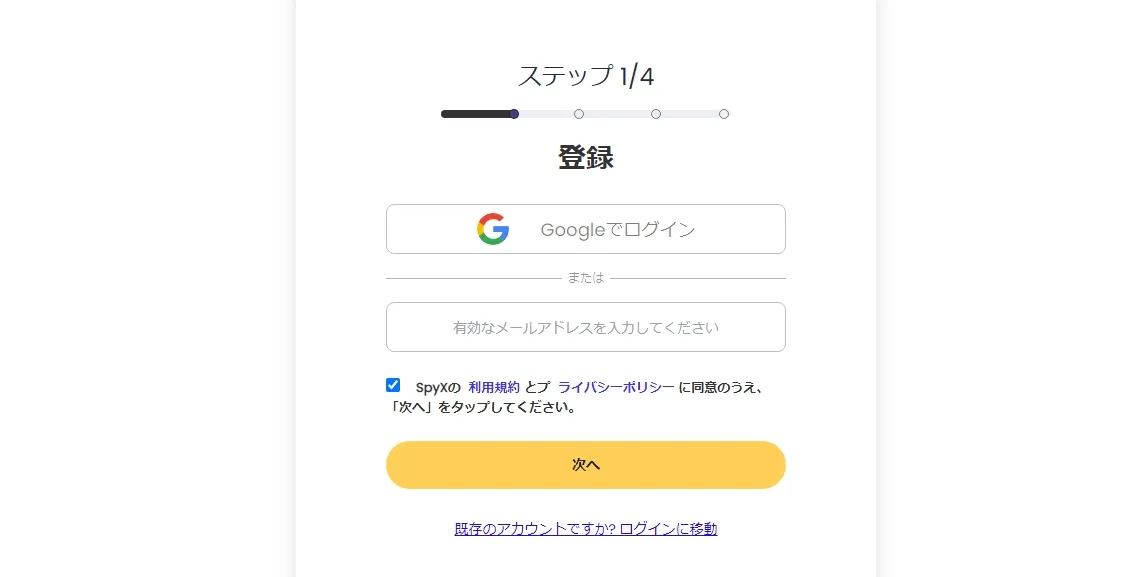
Task: Focus the email address input field
Action: (x=585, y=327)
